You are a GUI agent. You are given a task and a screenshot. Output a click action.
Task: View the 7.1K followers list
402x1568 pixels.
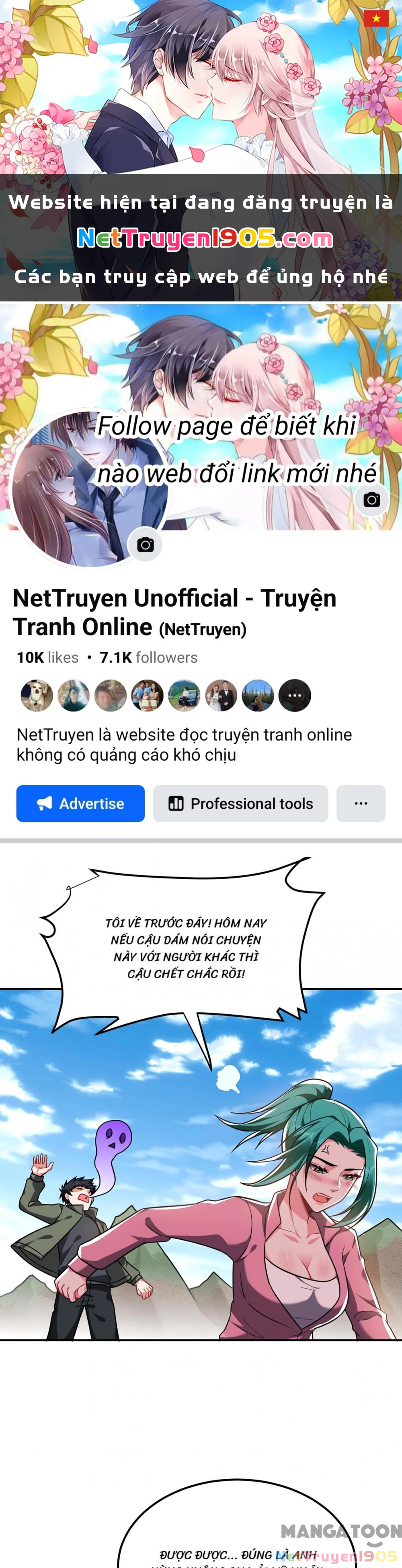tap(149, 657)
